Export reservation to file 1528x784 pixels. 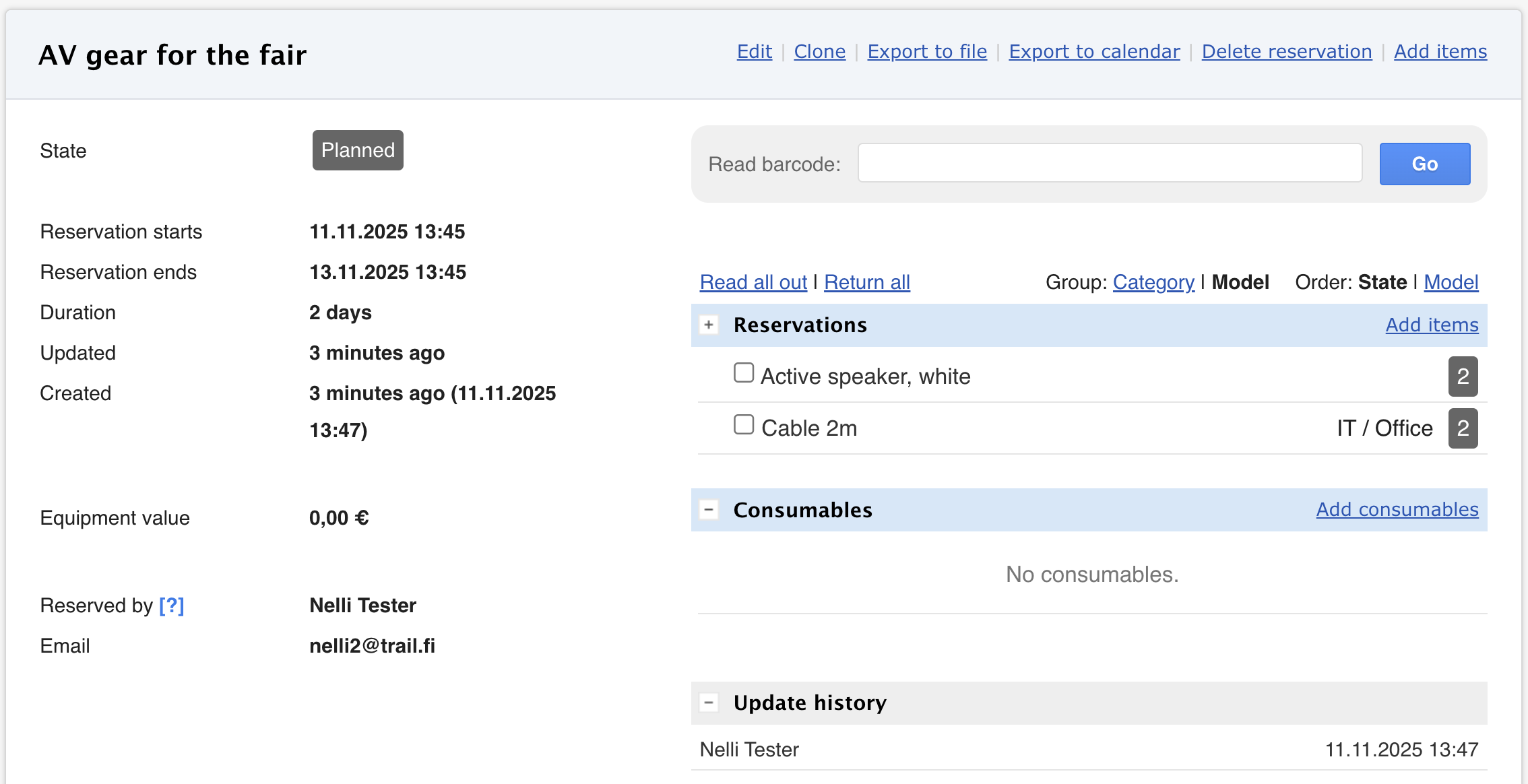pos(927,52)
